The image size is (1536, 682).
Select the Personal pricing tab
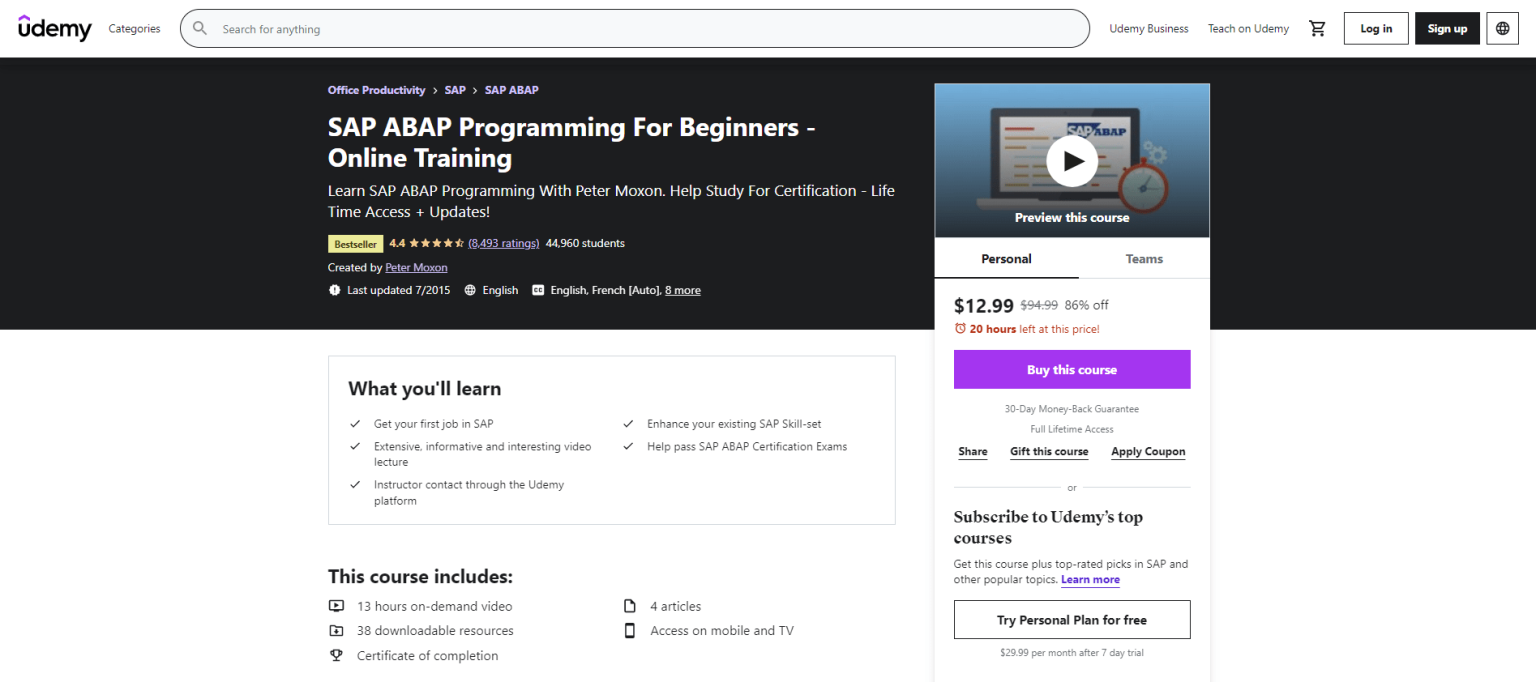tap(1006, 258)
